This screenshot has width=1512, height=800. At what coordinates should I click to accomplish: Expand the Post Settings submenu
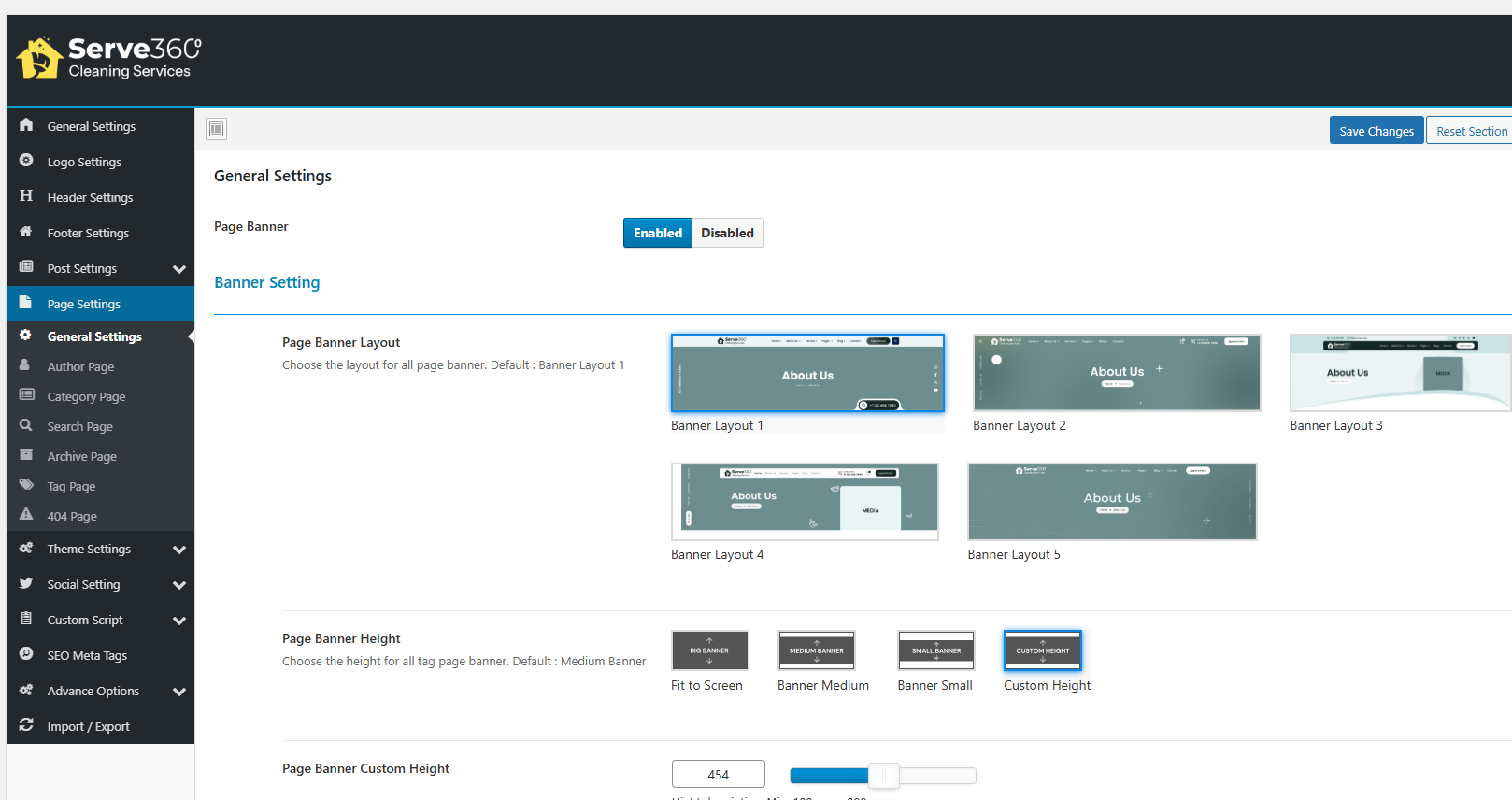tap(179, 269)
